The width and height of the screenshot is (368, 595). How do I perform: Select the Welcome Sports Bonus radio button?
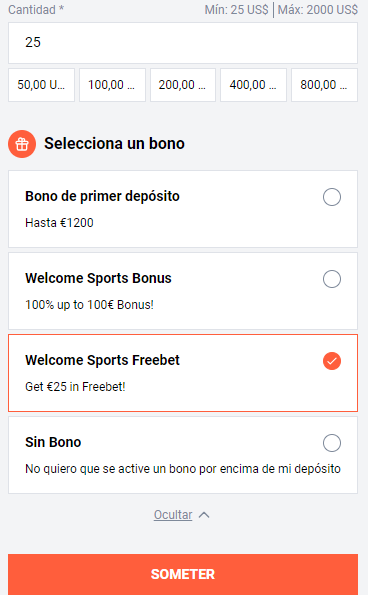click(332, 279)
